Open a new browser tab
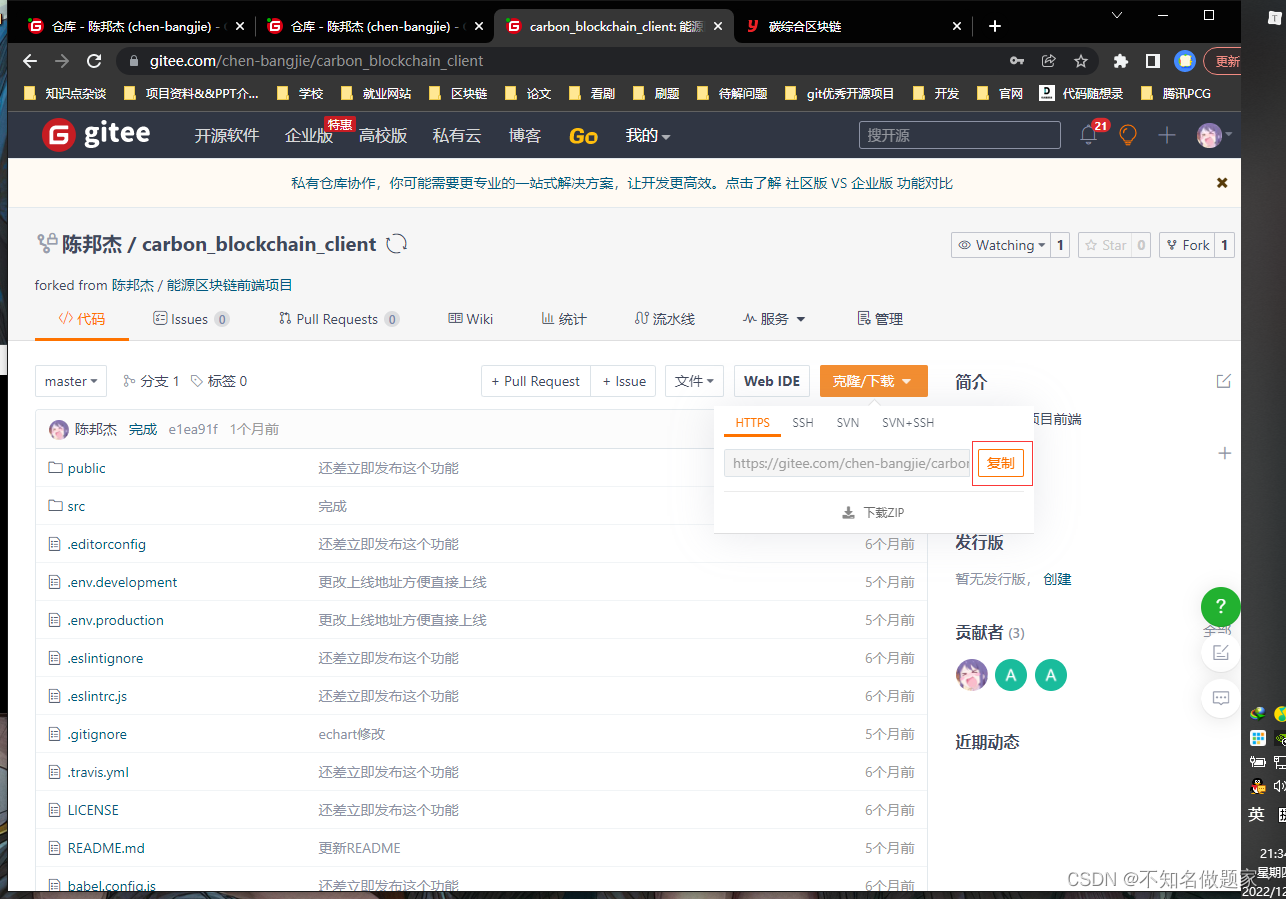1286x899 pixels. pos(994,26)
